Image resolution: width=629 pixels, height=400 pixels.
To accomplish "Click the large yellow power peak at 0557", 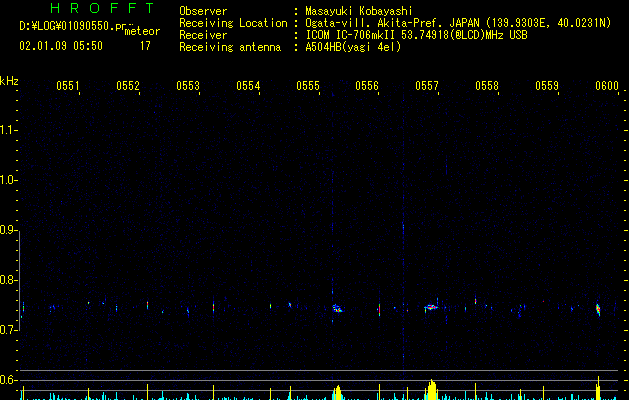I will tap(431, 390).
